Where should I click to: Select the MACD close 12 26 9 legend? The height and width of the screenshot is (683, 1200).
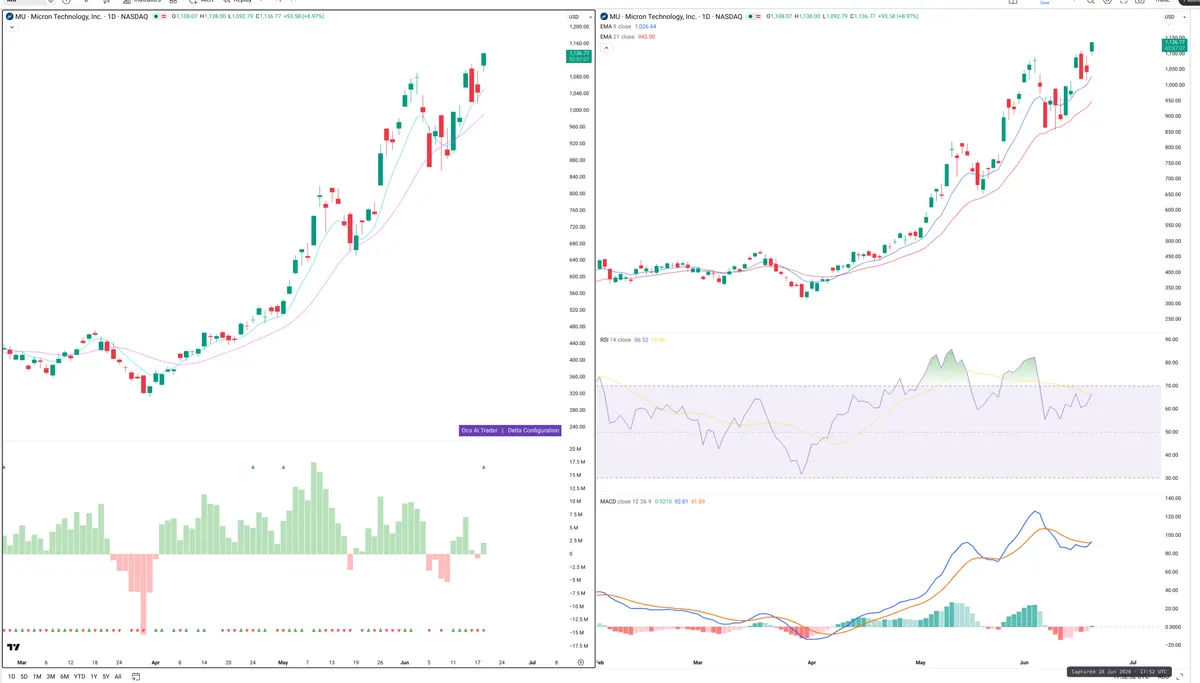pos(650,501)
